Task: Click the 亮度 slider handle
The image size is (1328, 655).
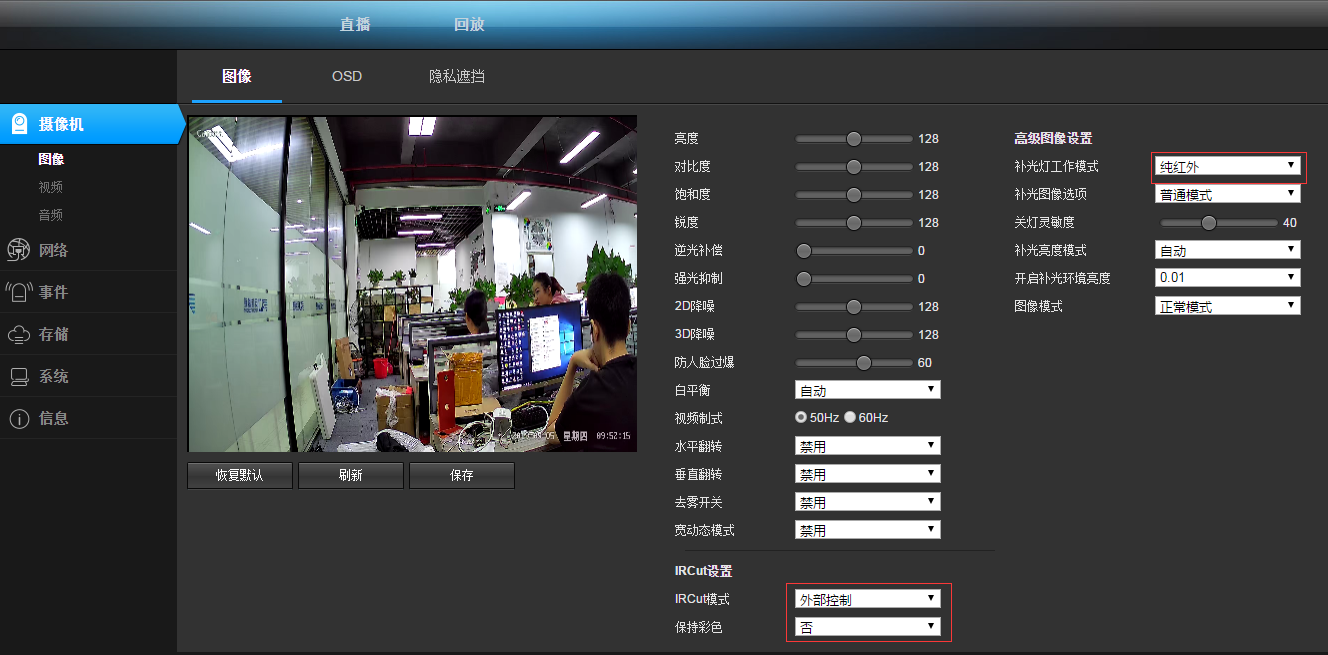Action: [853, 139]
